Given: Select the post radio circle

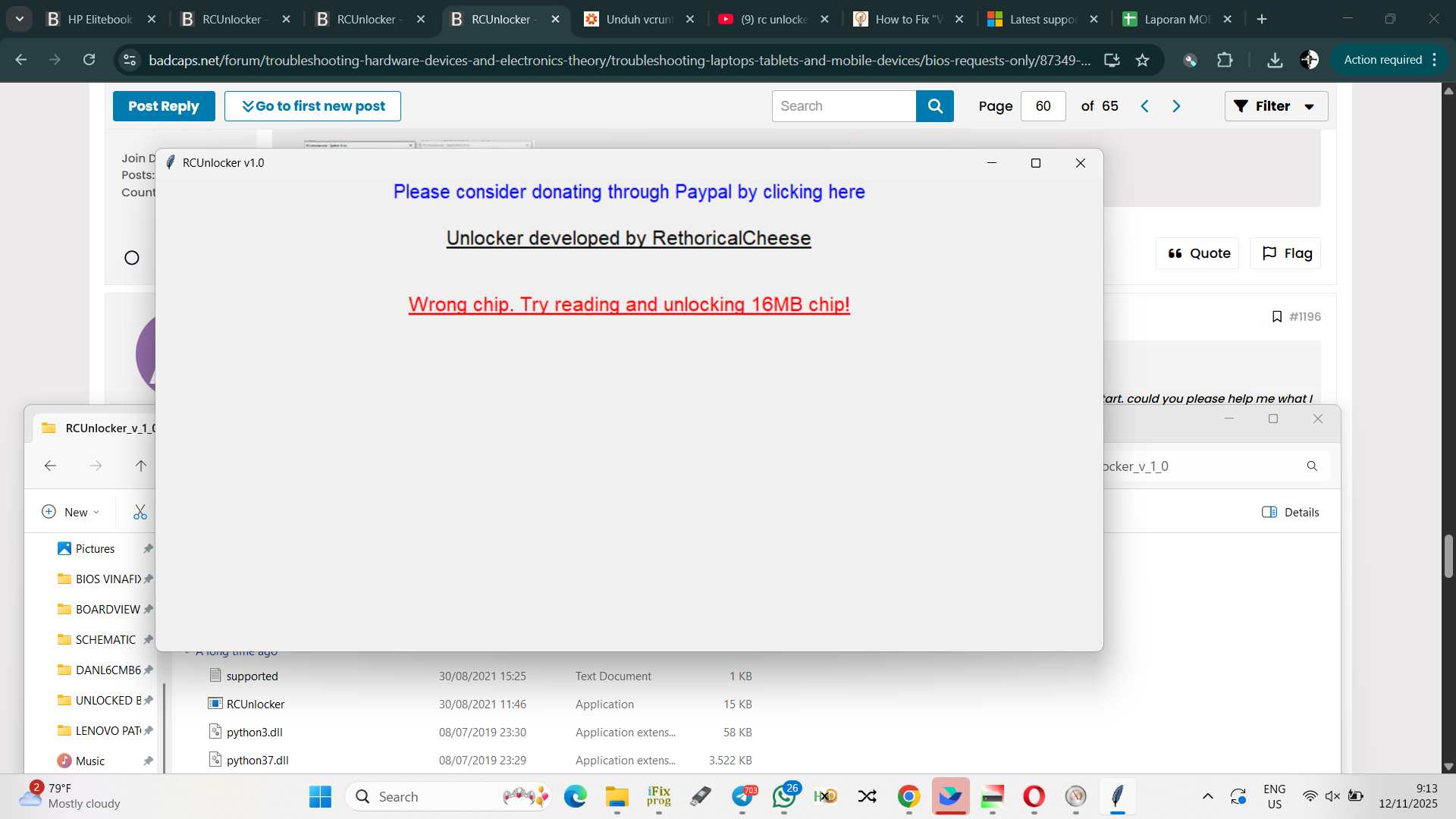Looking at the screenshot, I should (x=132, y=258).
